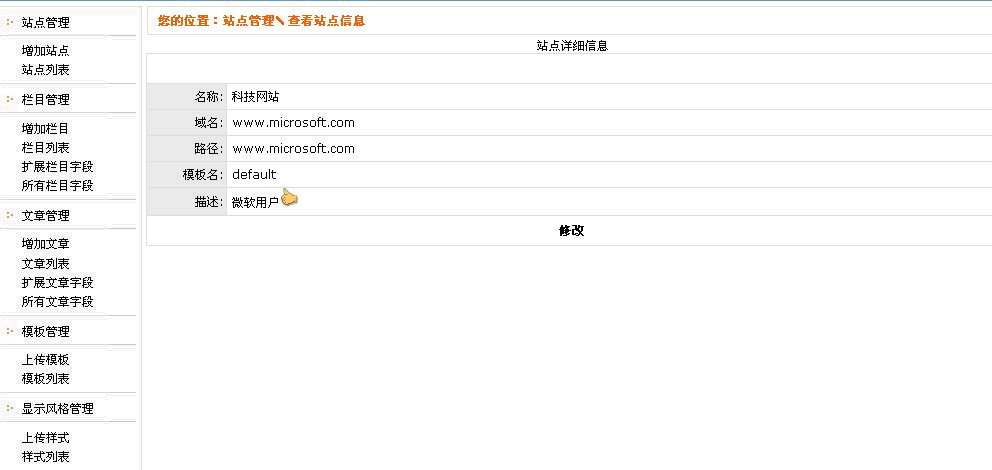Expand the 站点管理 section header
Viewport: 992px width, 470px height.
click(46, 22)
